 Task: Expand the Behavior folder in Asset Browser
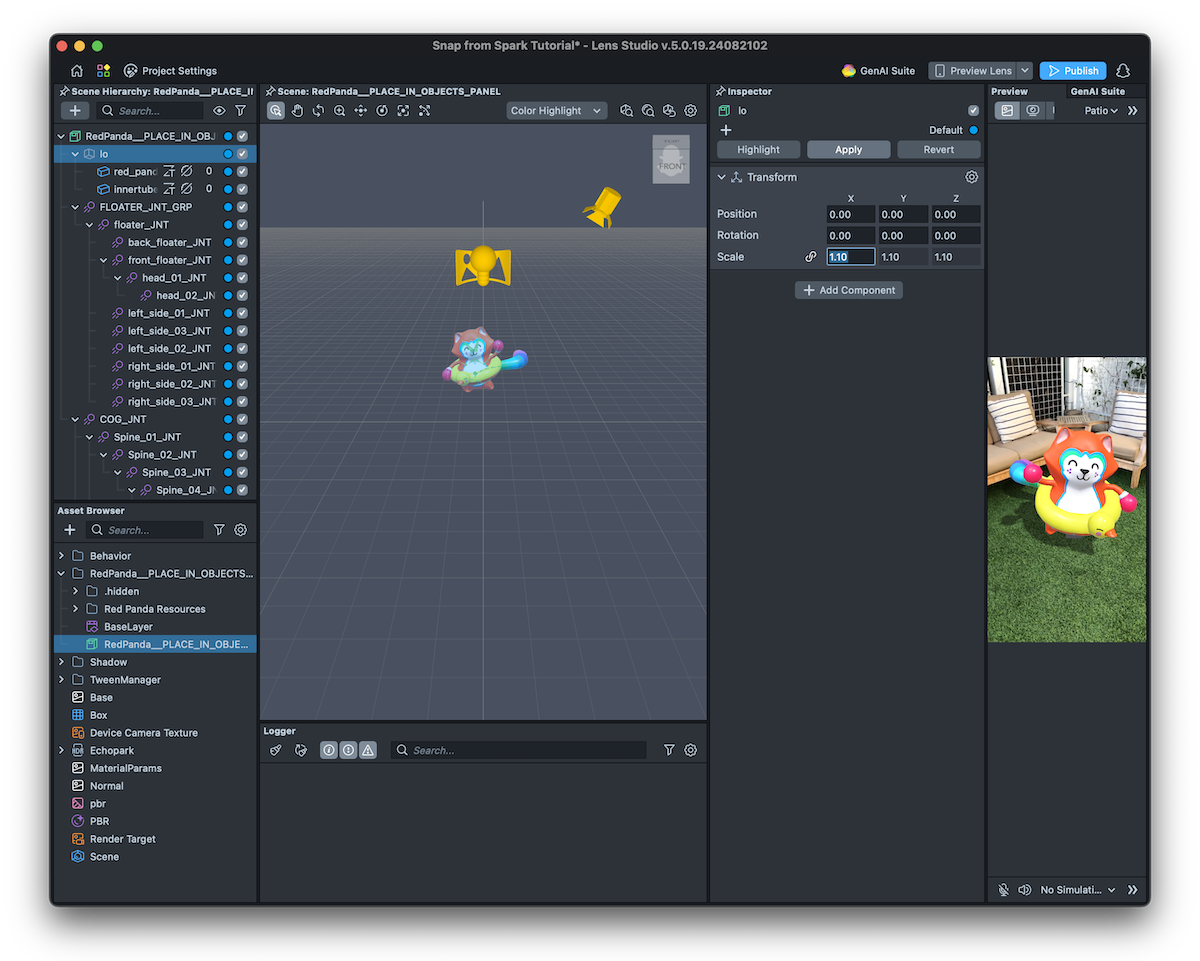tap(62, 556)
